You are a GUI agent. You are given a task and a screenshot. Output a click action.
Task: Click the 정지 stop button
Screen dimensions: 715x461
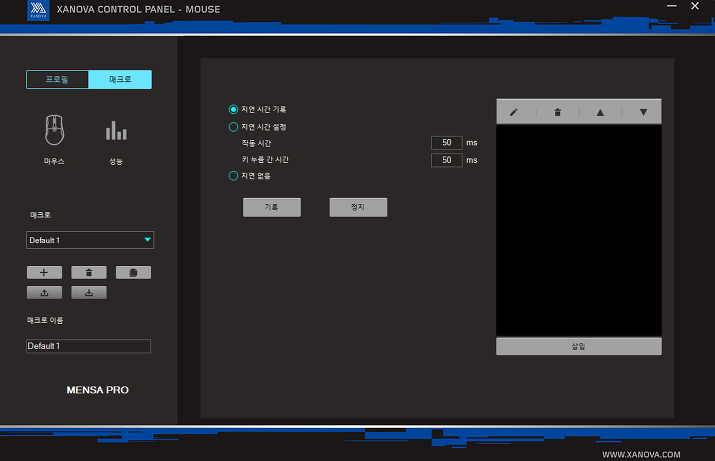pos(358,207)
